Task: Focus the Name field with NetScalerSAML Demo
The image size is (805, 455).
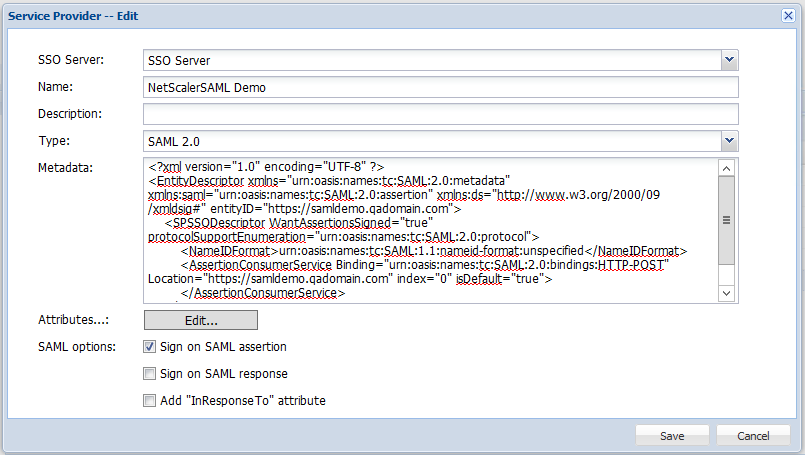Action: [x=440, y=87]
